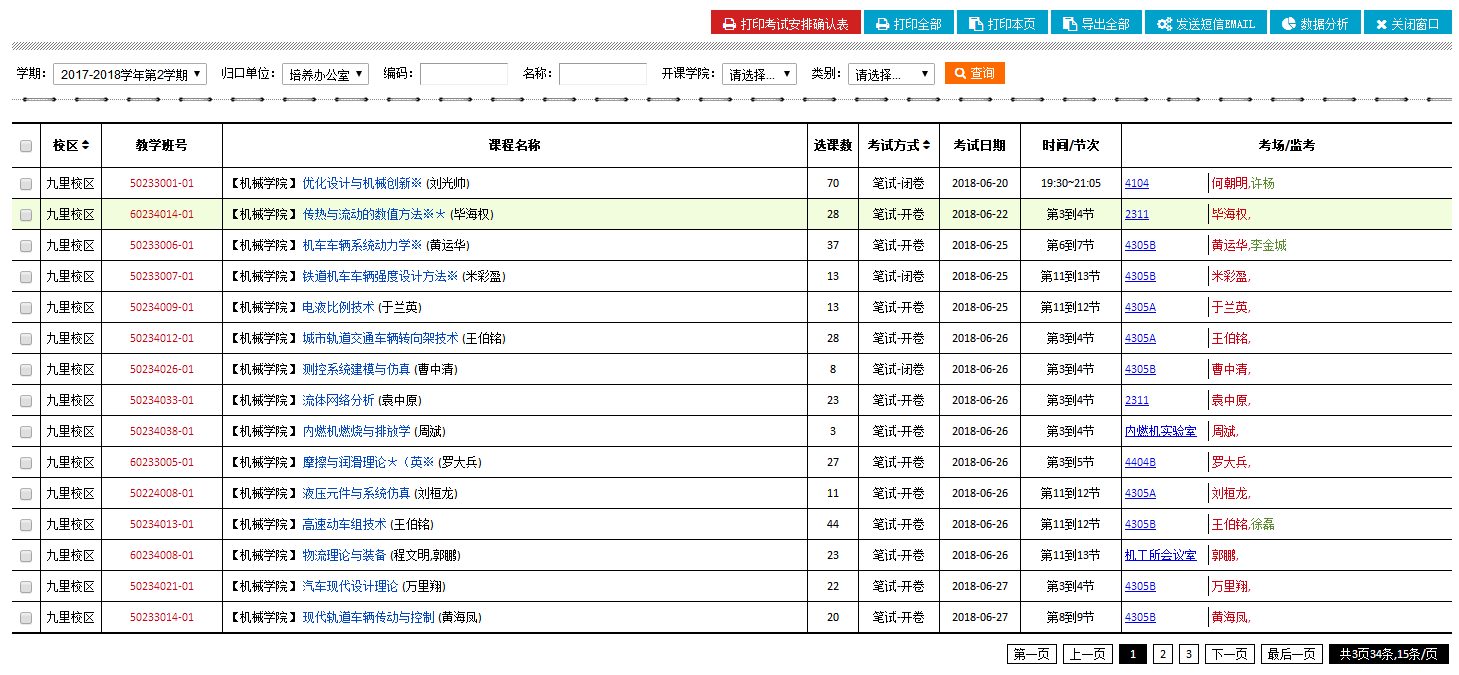Viewport: 1459px width, 675px height.
Task: Open 发送短信EMAIL messaging function
Action: pyautogui.click(x=1205, y=23)
